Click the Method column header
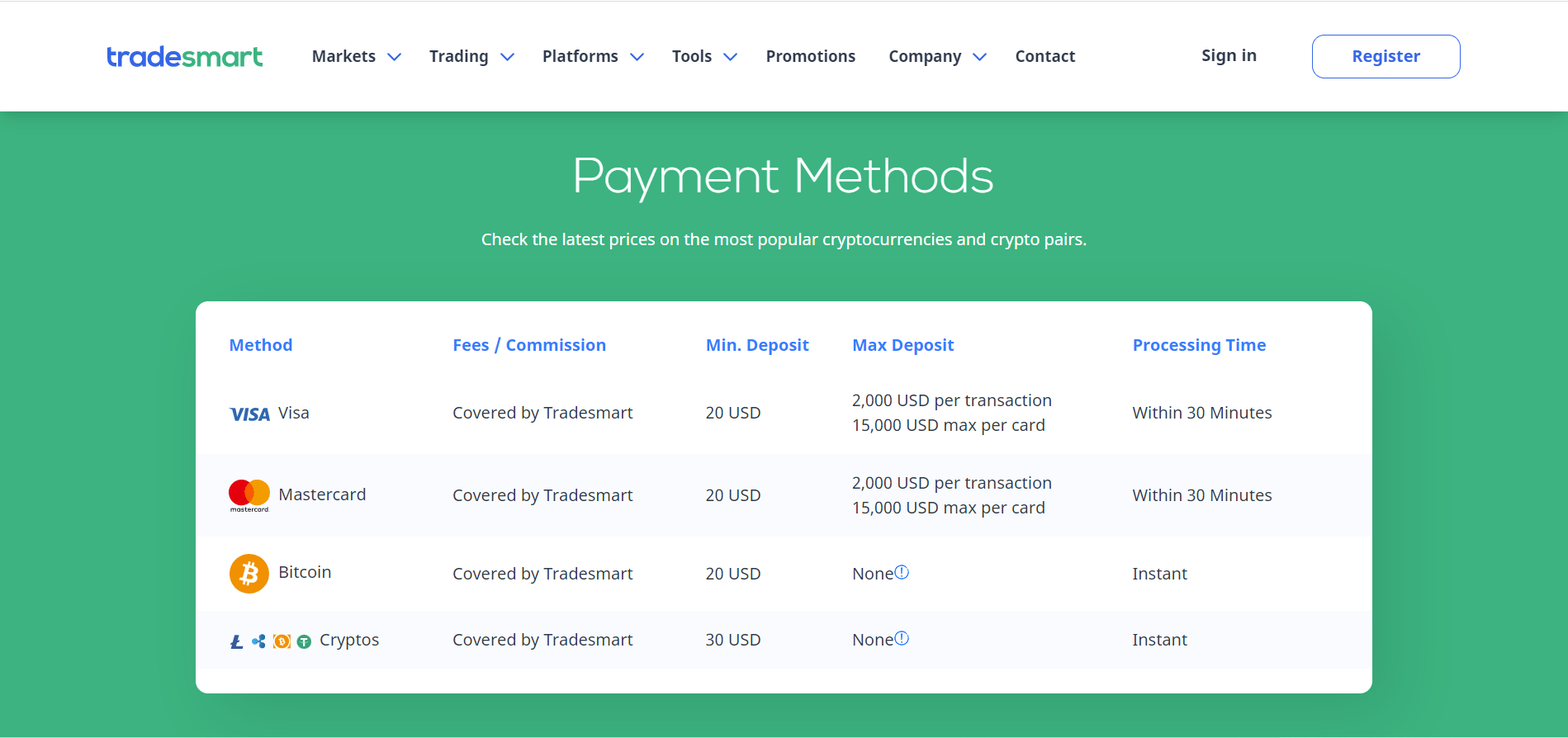 click(261, 345)
